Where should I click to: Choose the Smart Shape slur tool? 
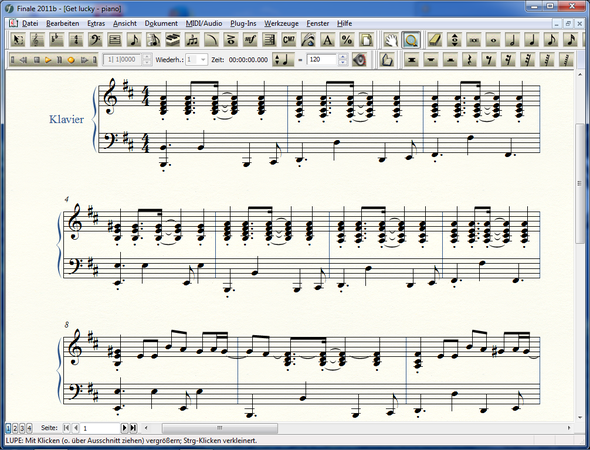coord(211,40)
